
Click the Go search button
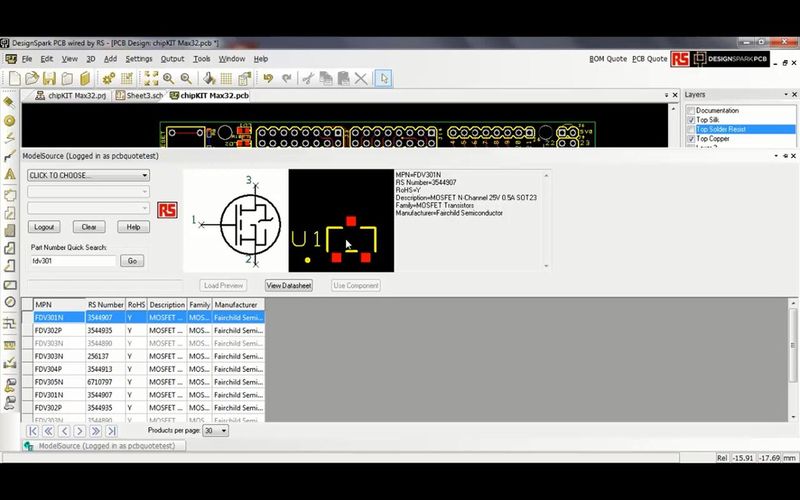click(132, 261)
